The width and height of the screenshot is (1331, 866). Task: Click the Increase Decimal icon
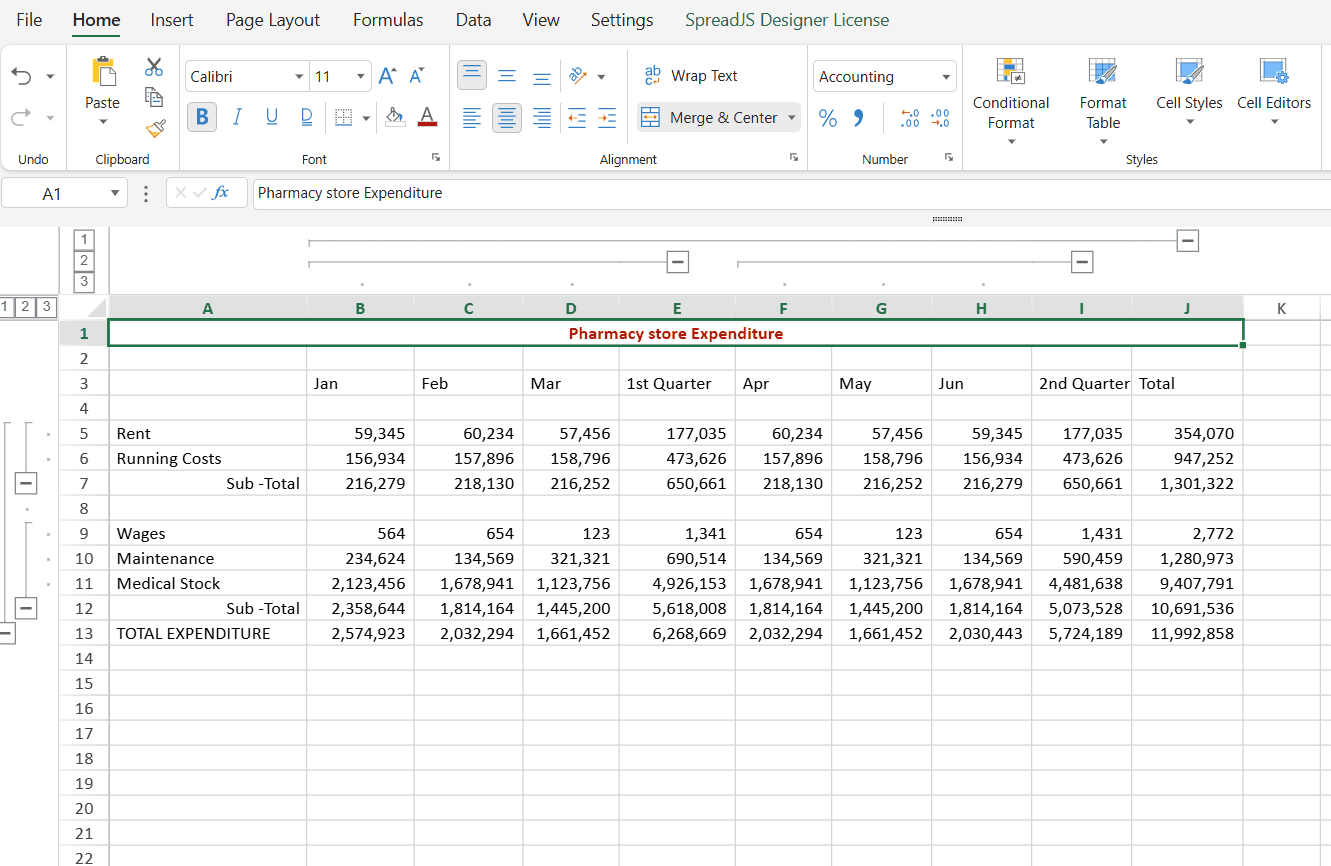tap(909, 118)
